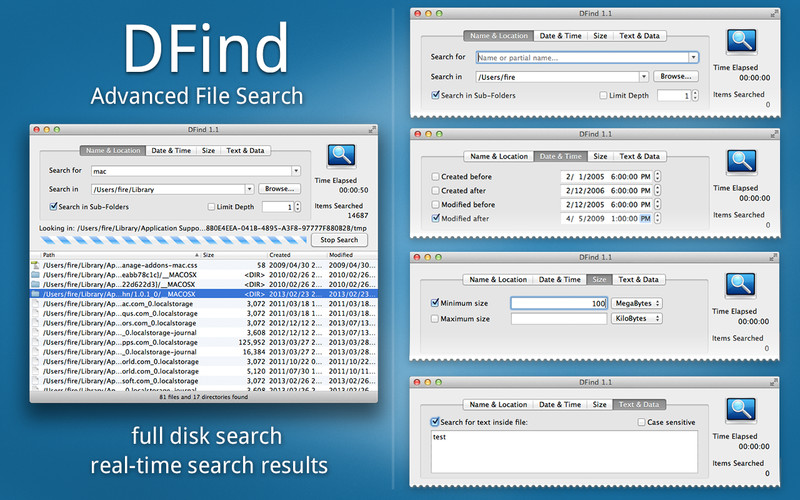Sort results by the Size column header
800x500 pixels.
[234, 255]
